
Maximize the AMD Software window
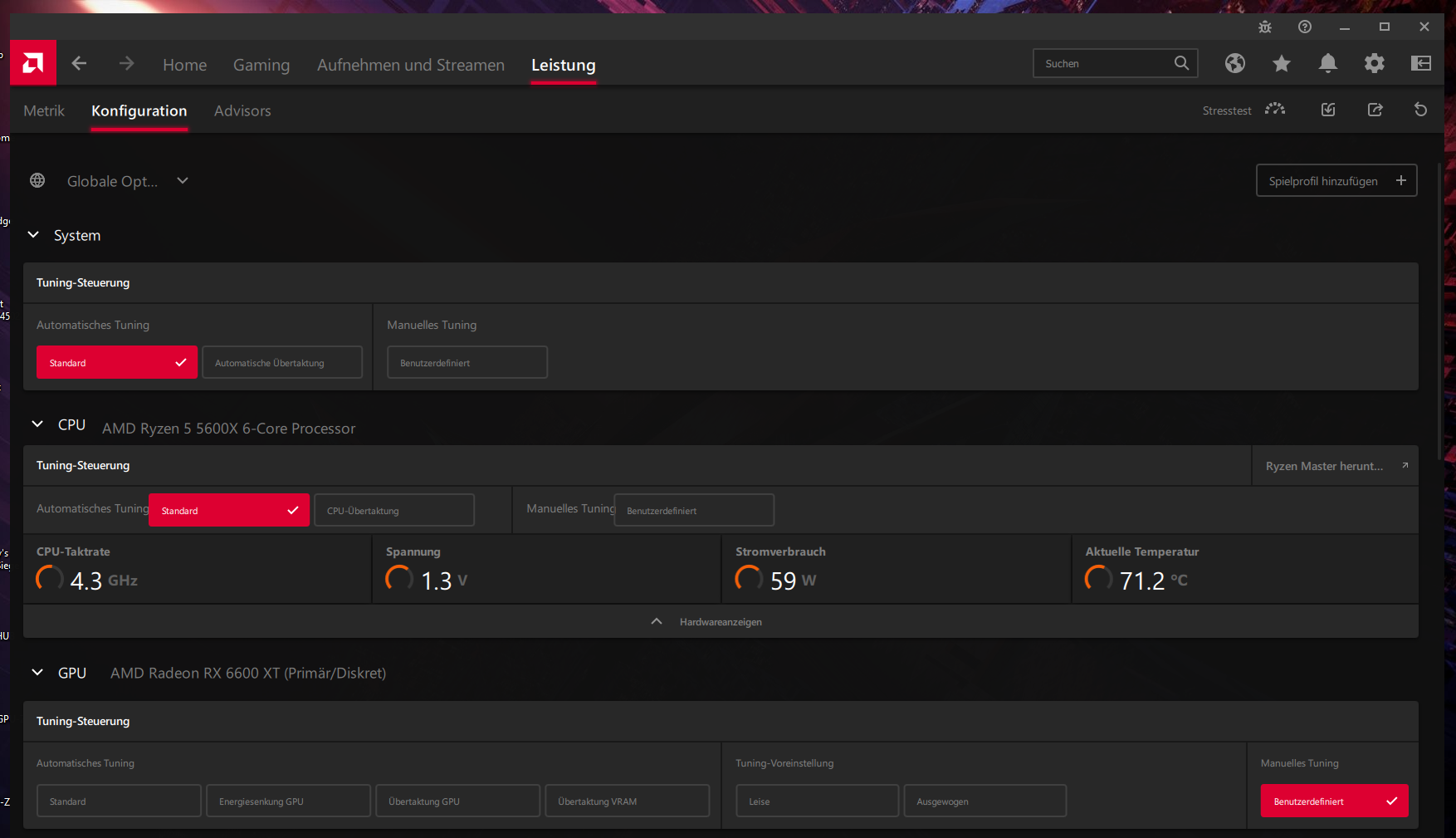click(1385, 27)
